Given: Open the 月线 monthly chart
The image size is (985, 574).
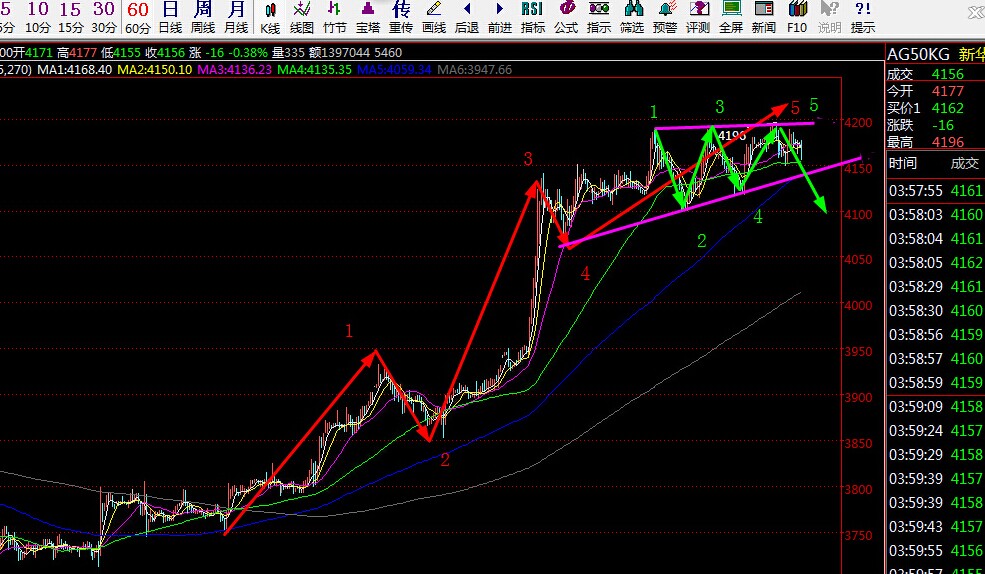Looking at the screenshot, I should pos(236,17).
